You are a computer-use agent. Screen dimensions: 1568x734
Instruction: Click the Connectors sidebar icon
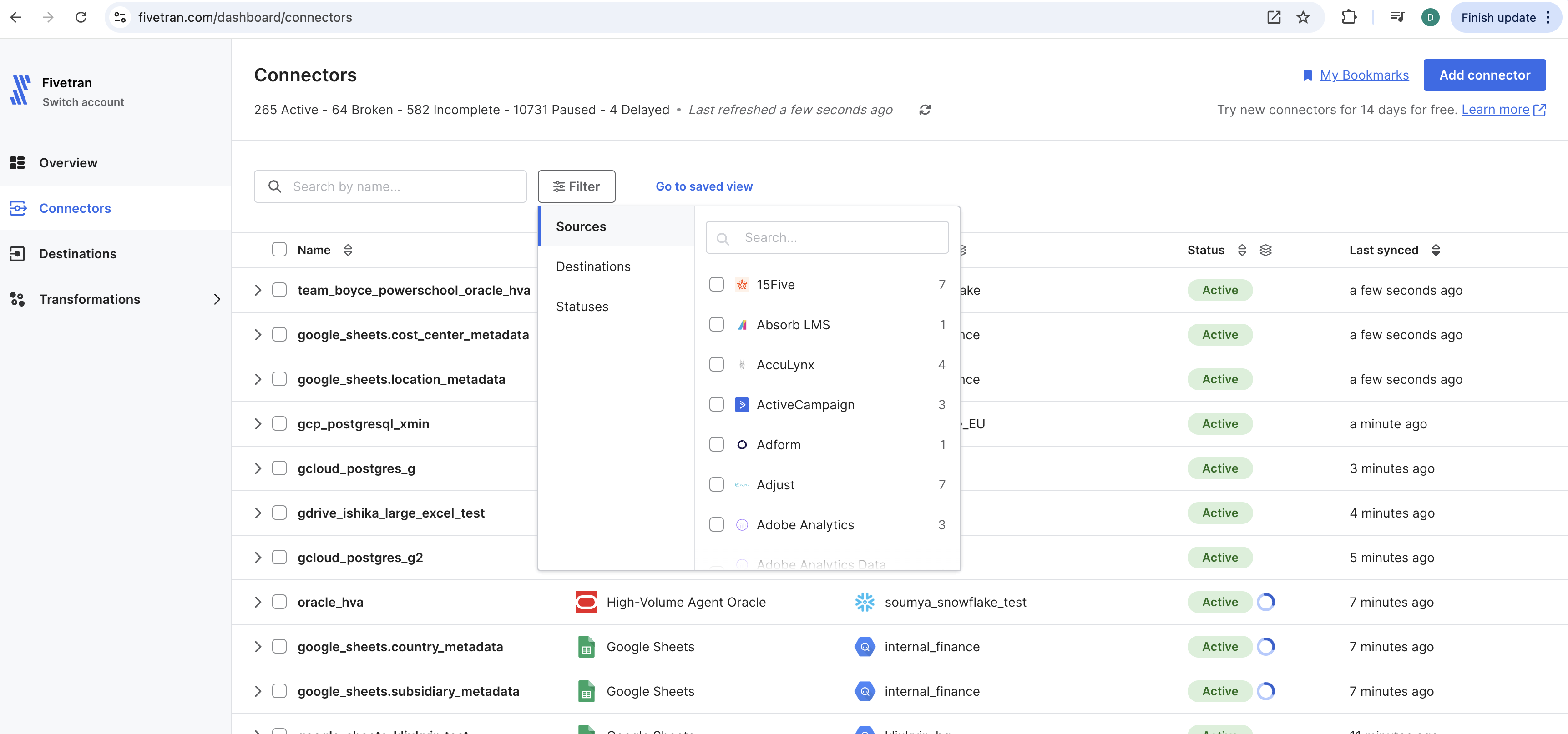tap(18, 209)
